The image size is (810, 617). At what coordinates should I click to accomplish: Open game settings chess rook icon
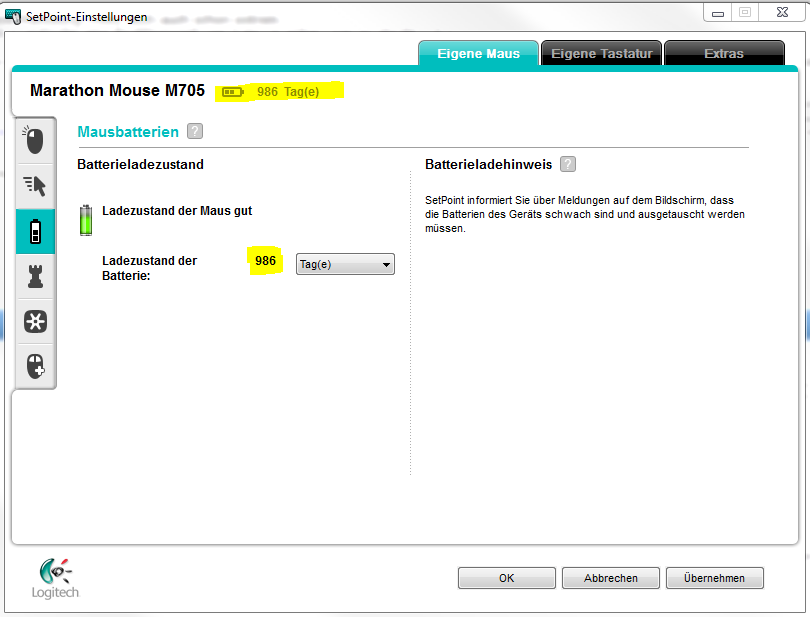pos(35,276)
